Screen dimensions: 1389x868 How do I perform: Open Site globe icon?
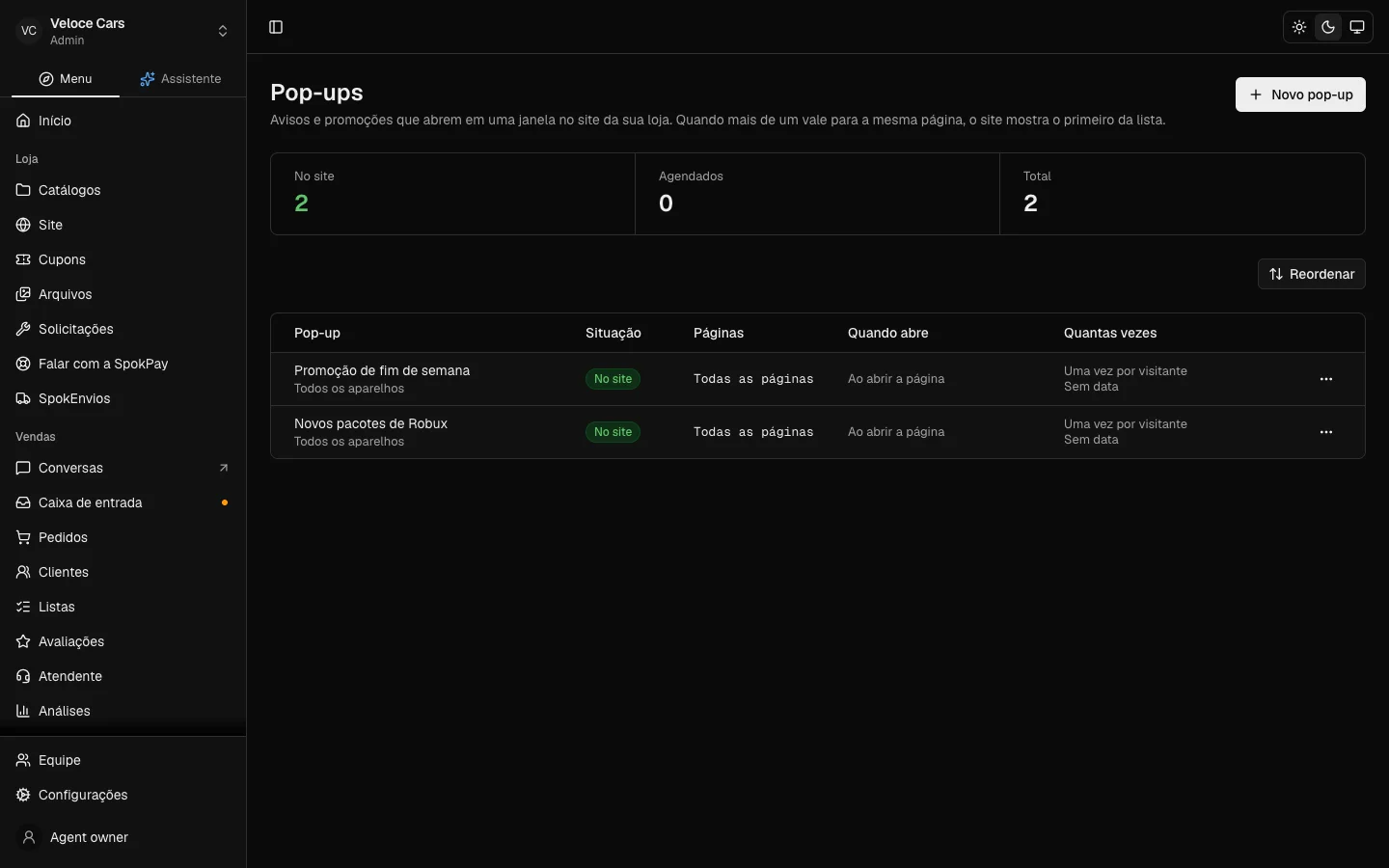(23, 225)
